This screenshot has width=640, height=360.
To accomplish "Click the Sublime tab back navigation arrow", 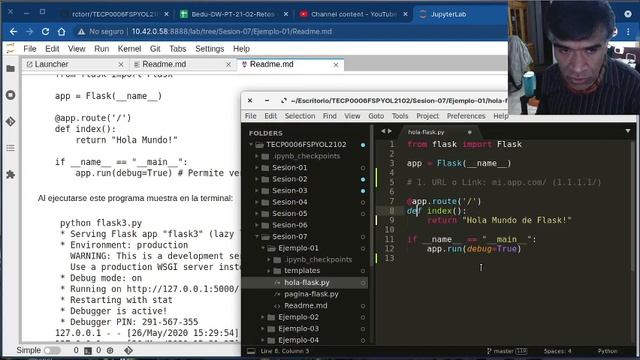I will click(x=383, y=131).
